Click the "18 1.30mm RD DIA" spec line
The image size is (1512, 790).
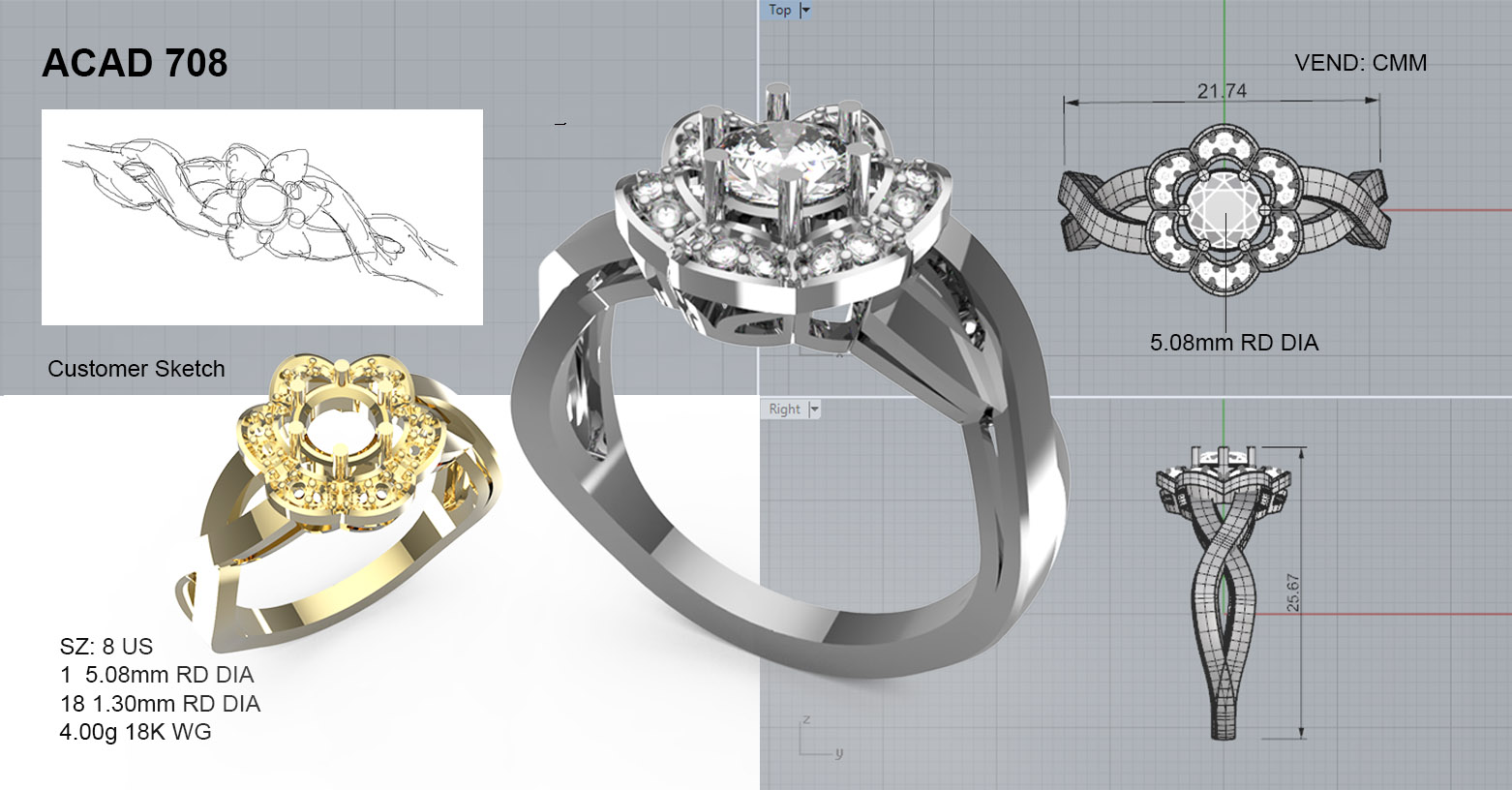click(x=160, y=704)
